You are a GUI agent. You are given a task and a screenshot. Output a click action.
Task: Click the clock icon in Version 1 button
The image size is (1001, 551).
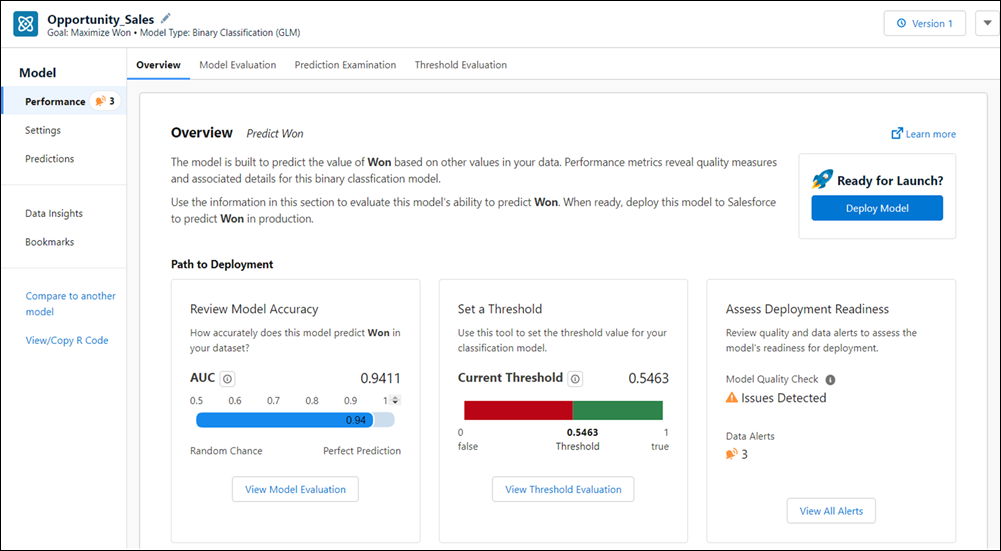(901, 24)
